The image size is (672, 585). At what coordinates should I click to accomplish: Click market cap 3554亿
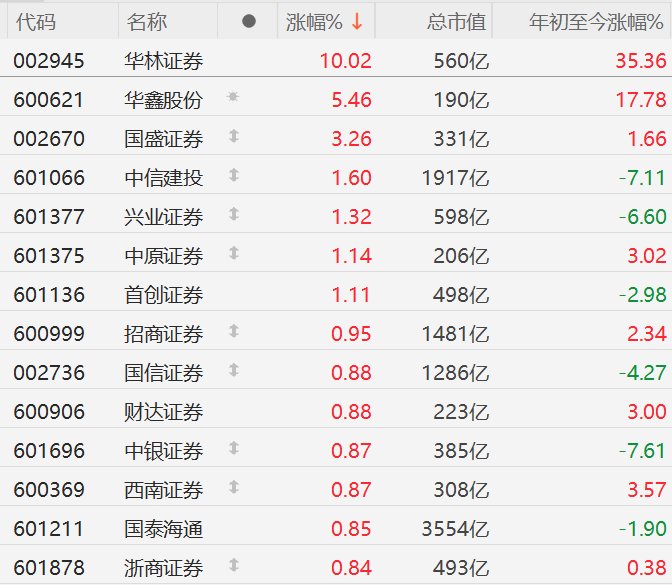456,529
